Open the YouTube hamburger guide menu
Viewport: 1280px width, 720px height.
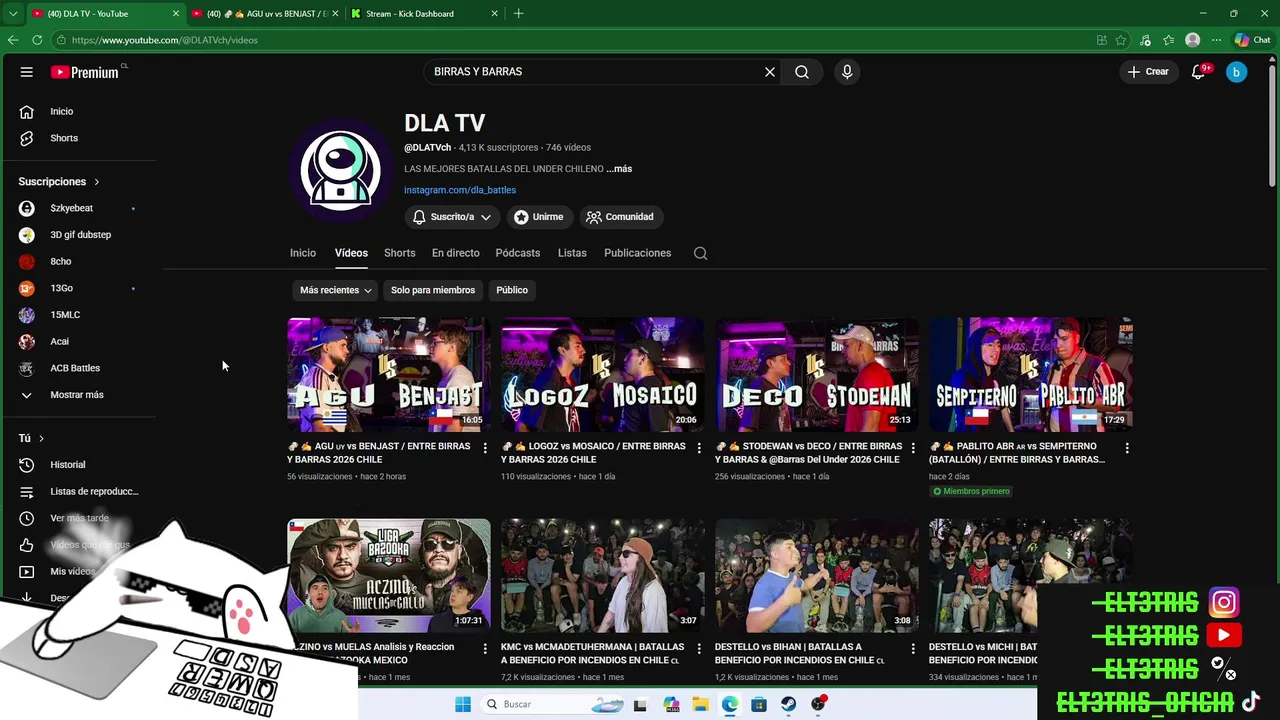coord(27,72)
